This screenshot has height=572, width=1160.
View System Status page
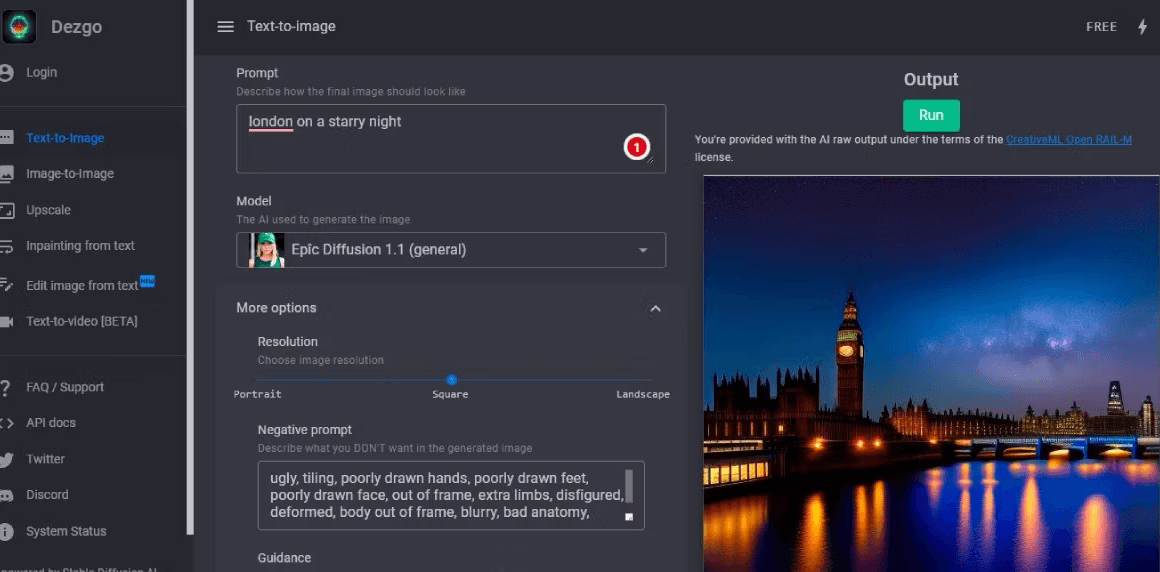pos(67,531)
